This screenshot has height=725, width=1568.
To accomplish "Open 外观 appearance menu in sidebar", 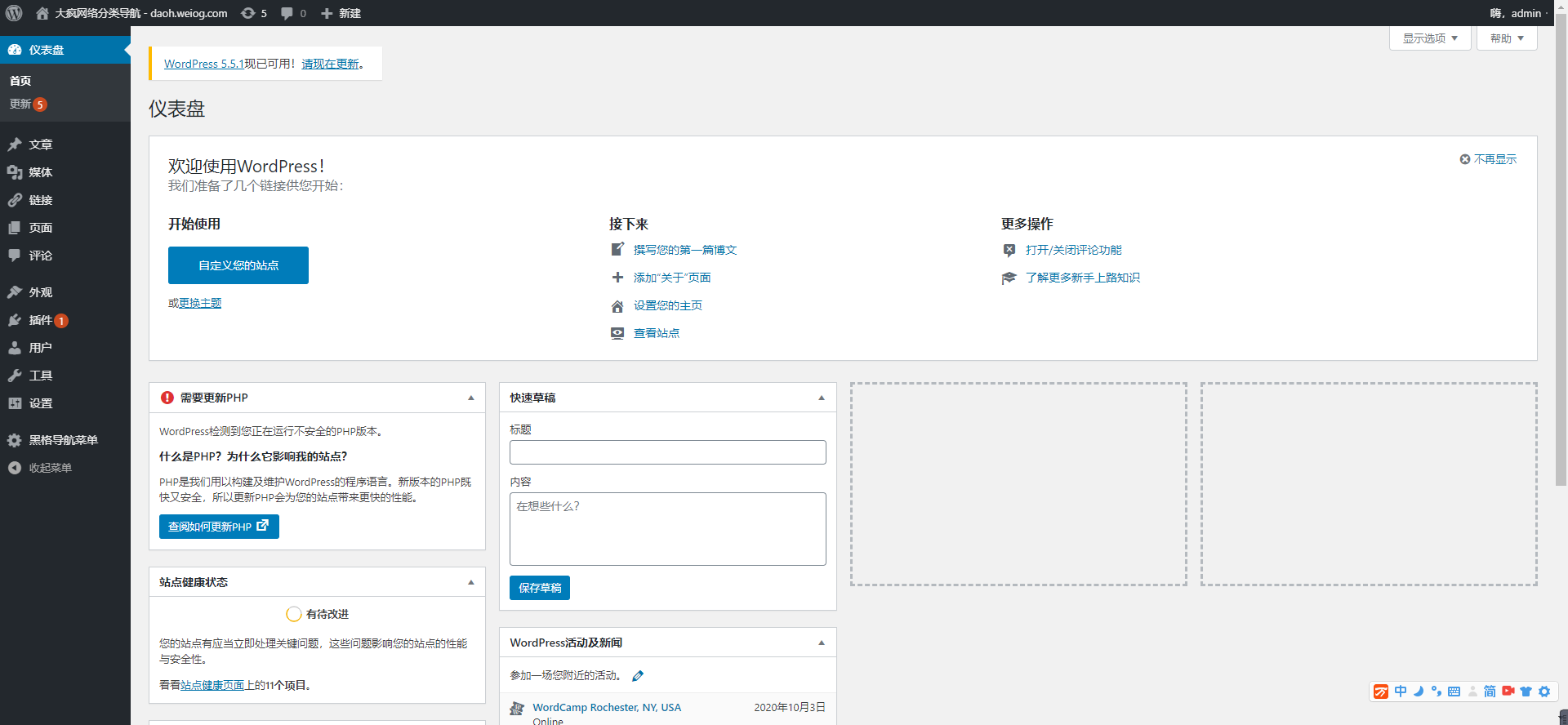I will tap(41, 292).
